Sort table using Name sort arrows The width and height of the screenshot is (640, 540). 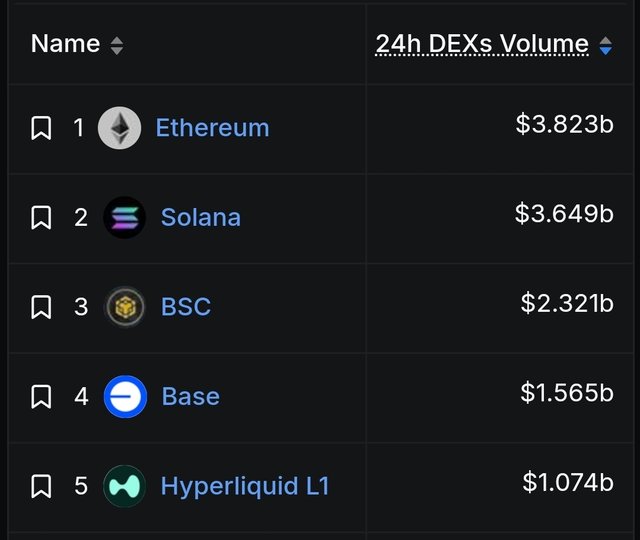[x=117, y=45]
